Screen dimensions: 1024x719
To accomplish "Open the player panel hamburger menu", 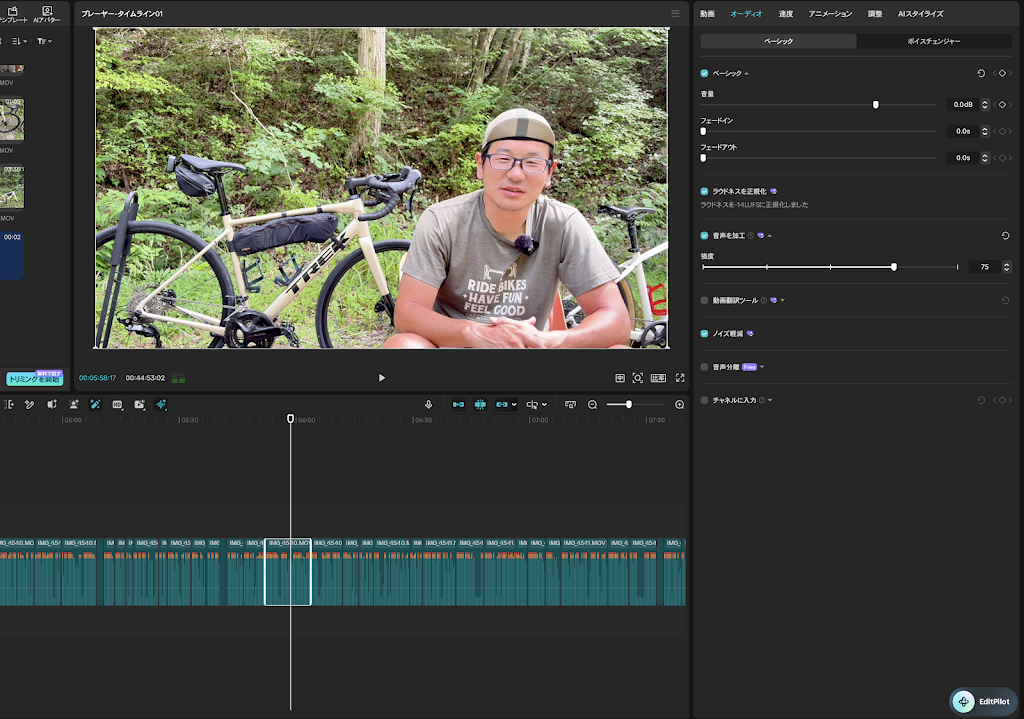I will 675,13.
